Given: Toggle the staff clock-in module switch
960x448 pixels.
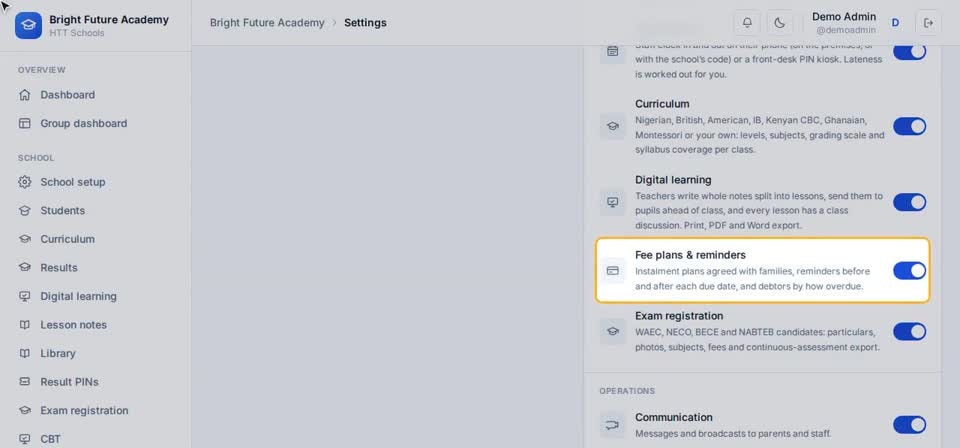Looking at the screenshot, I should (x=909, y=51).
